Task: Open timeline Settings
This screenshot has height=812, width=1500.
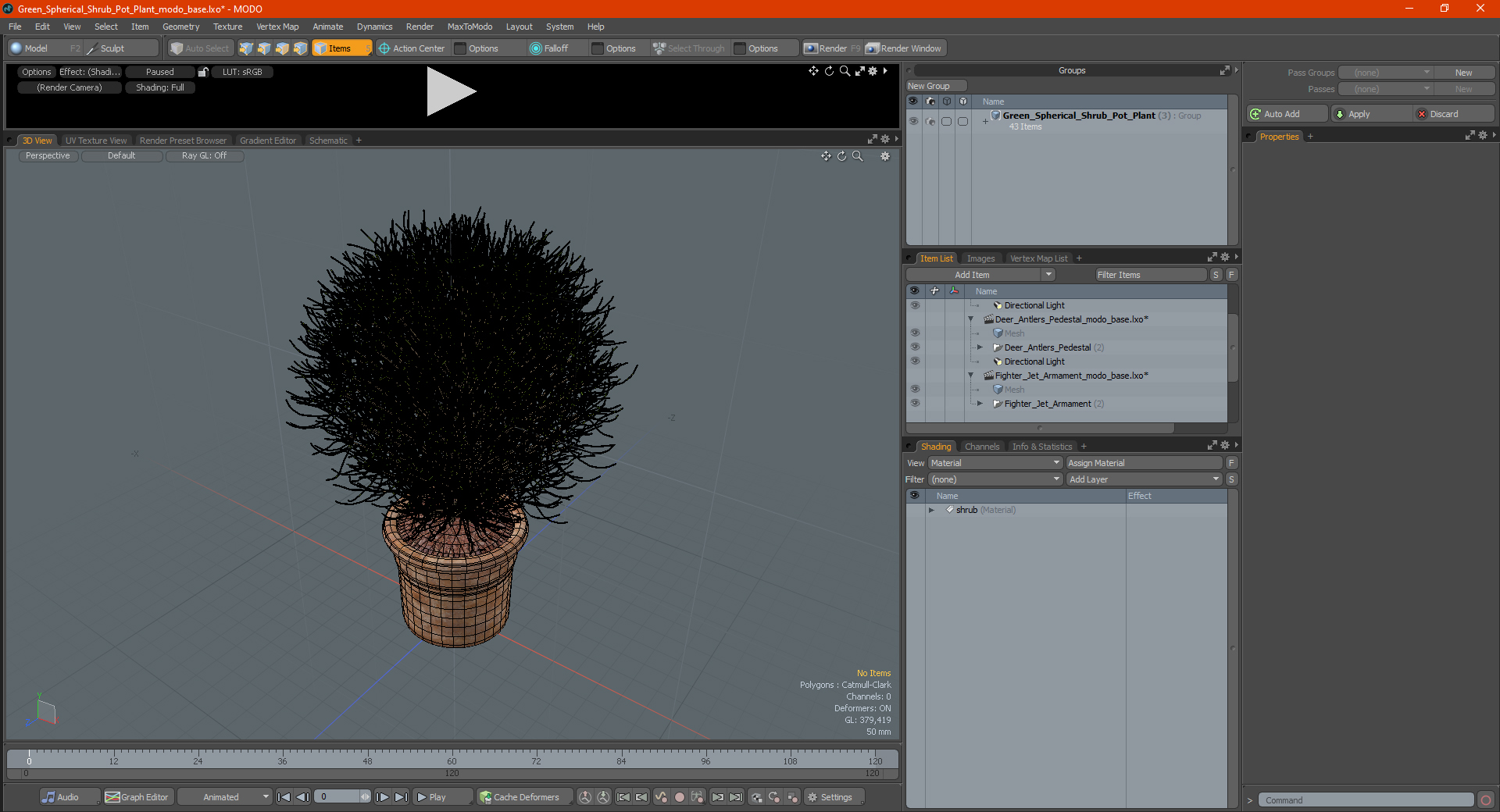Action: 834,797
